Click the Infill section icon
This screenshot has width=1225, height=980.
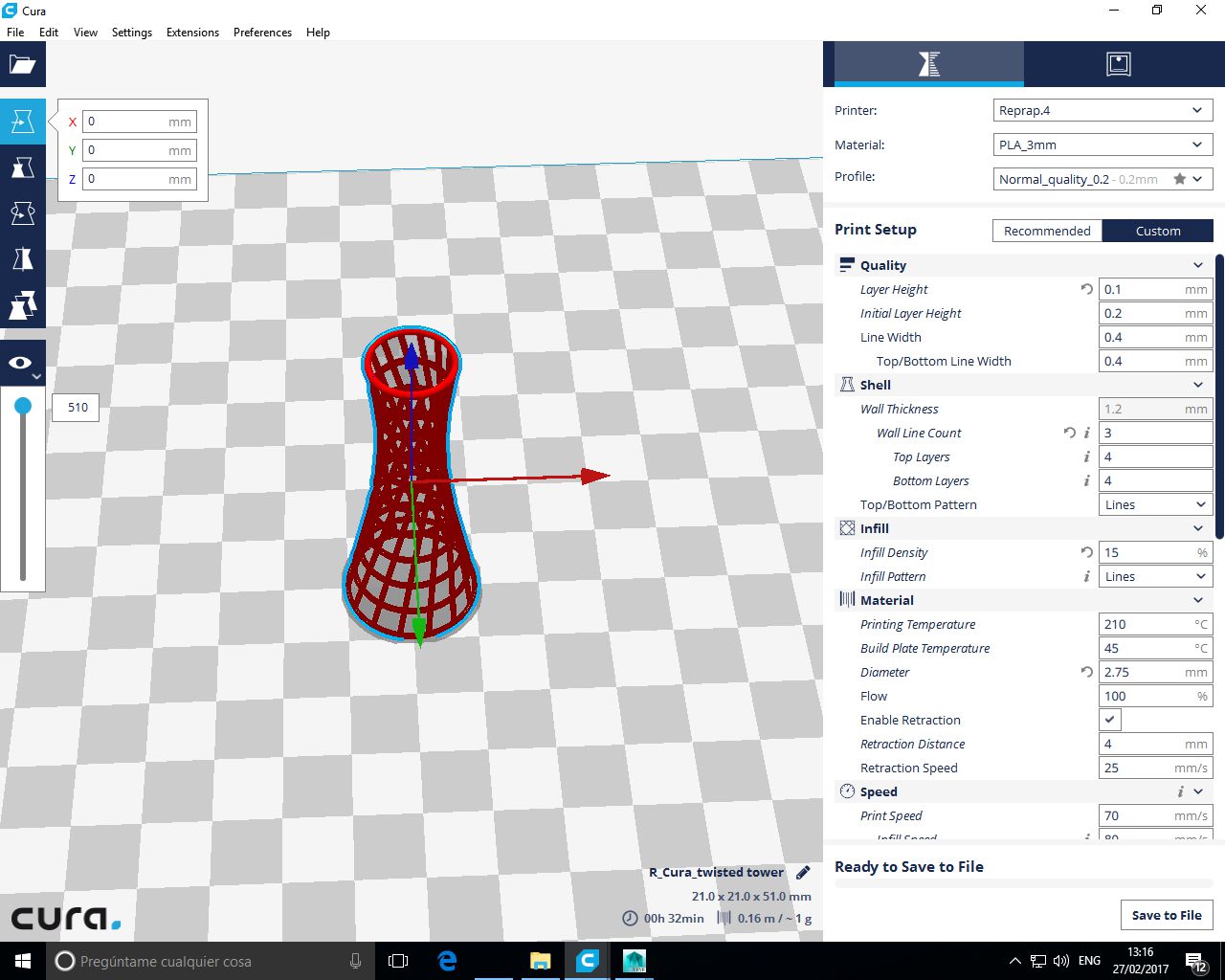point(847,528)
